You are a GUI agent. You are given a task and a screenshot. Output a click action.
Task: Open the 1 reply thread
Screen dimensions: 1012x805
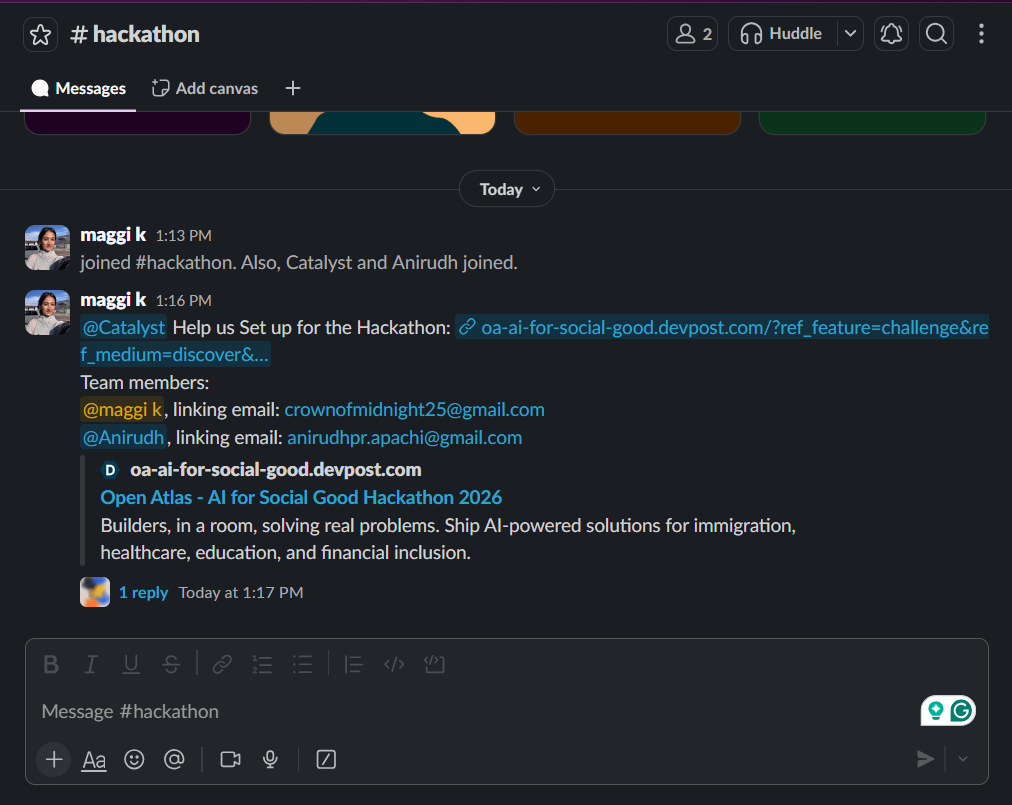143,592
